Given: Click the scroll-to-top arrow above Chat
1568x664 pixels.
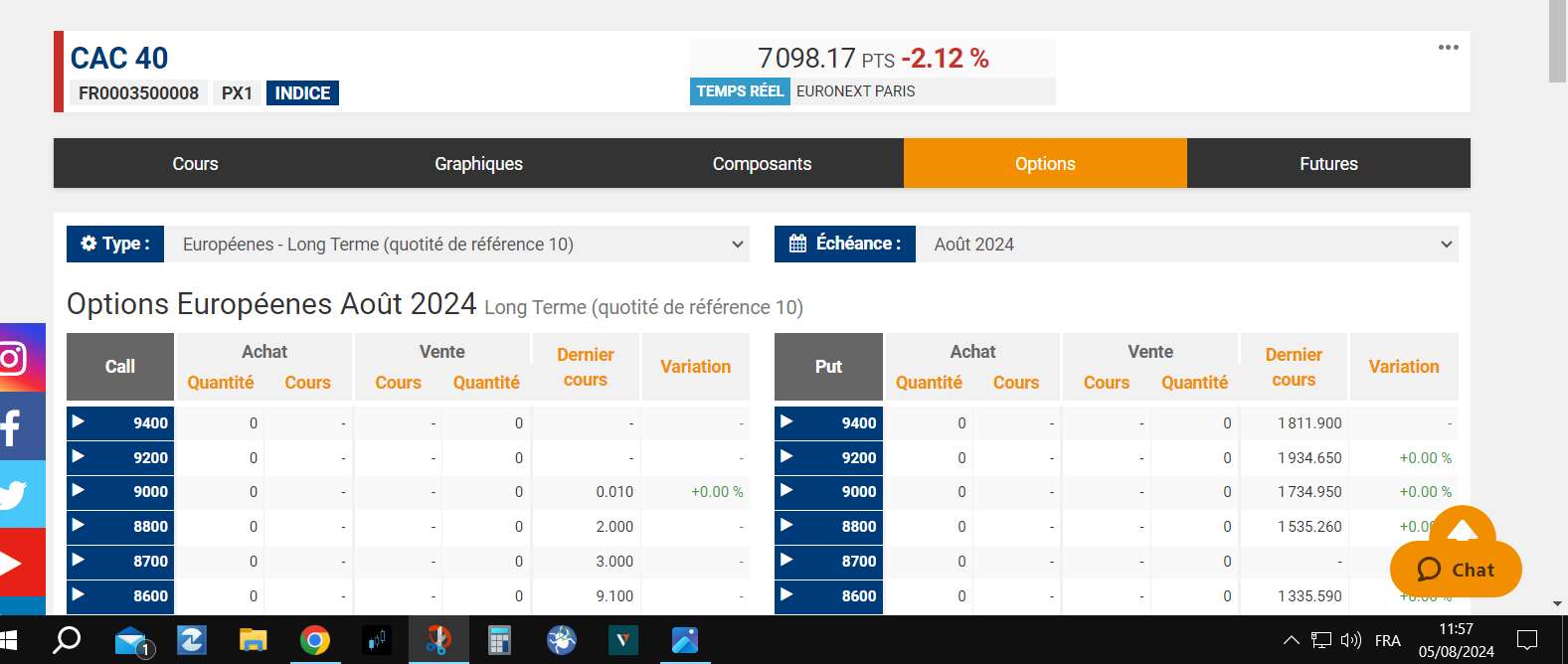Looking at the screenshot, I should point(1462,528).
